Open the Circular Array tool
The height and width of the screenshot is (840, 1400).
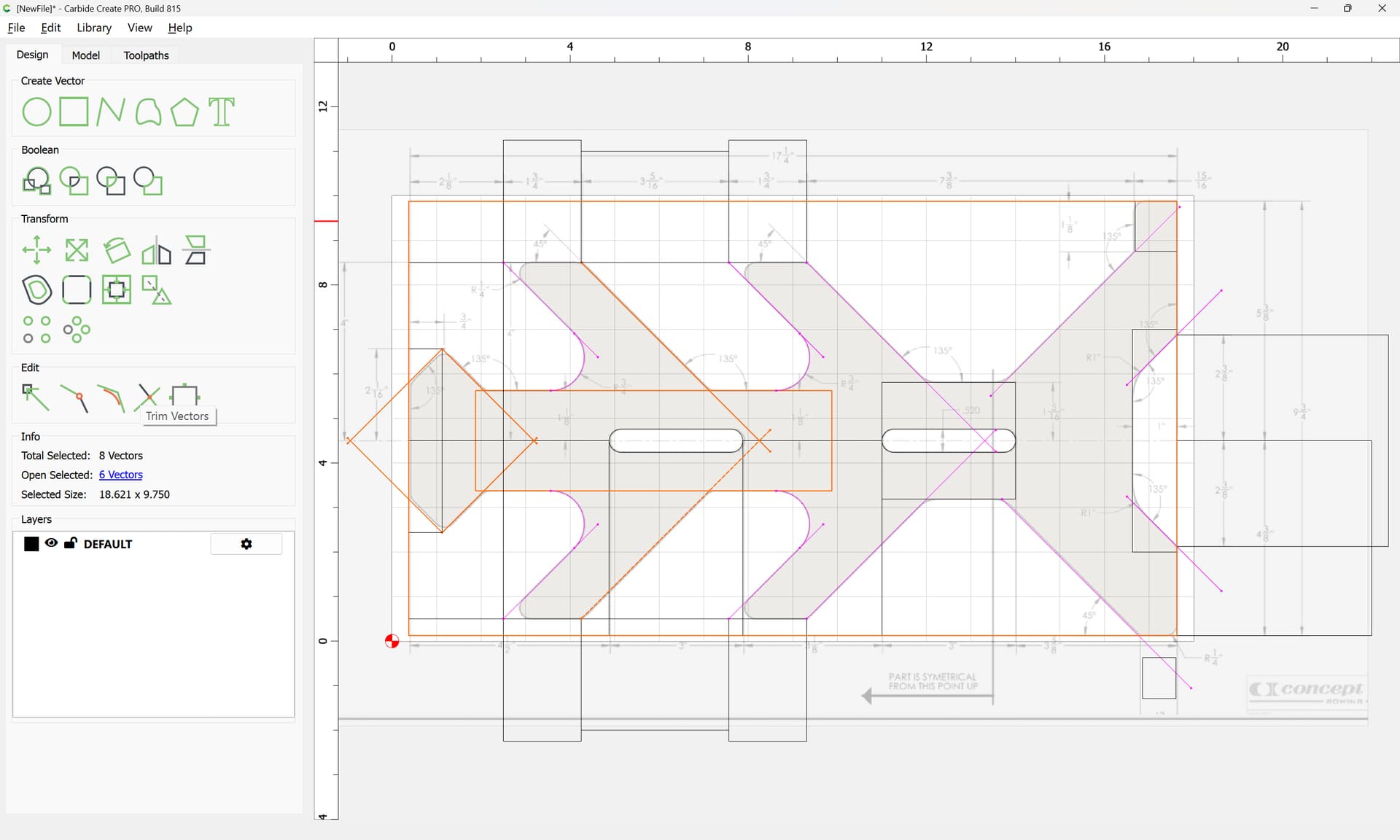76,330
